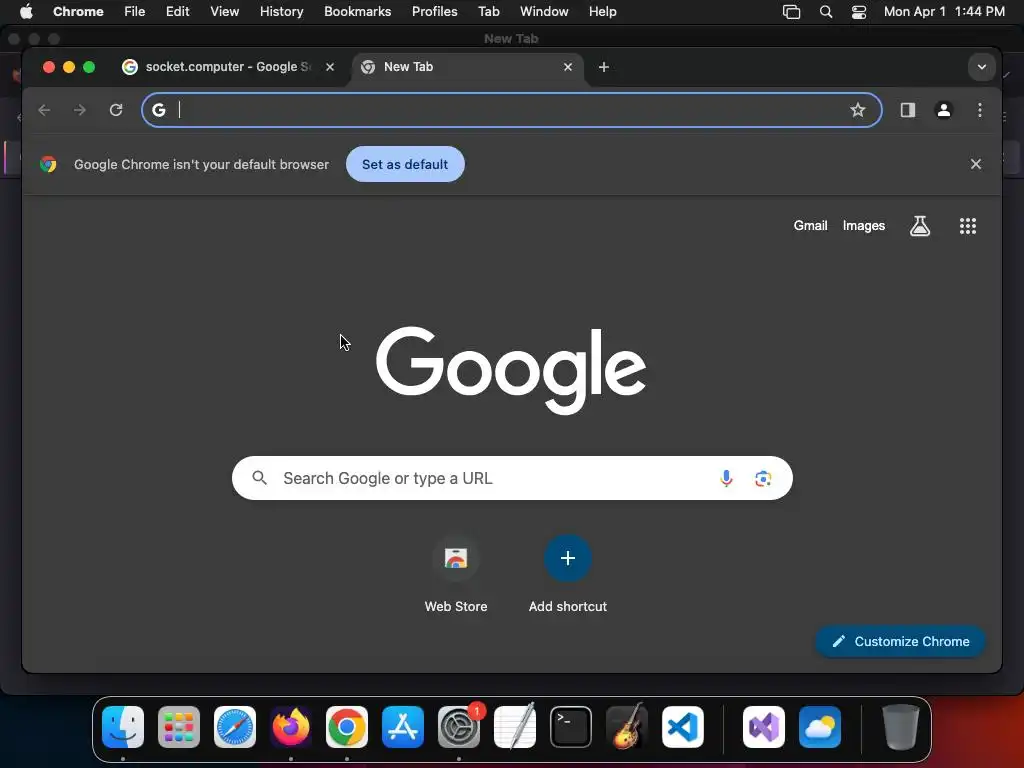This screenshot has width=1024, height=768.
Task: Click the date and time clock
Action: (944, 11)
